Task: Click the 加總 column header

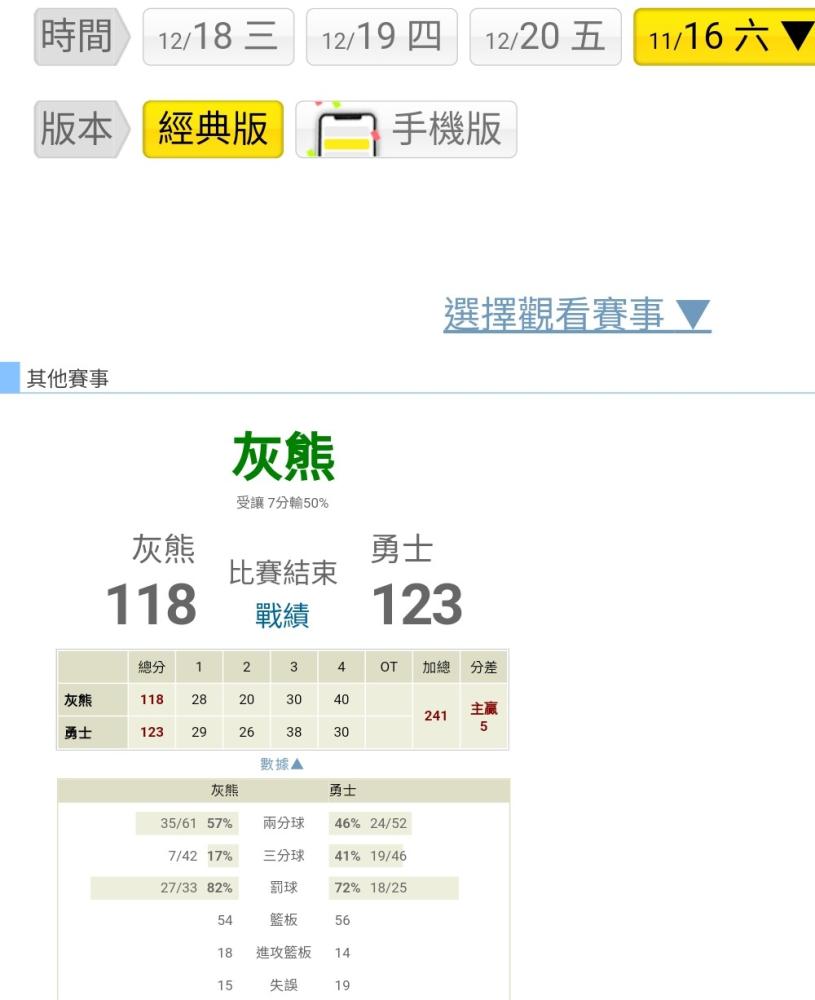Action: pyautogui.click(x=436, y=667)
